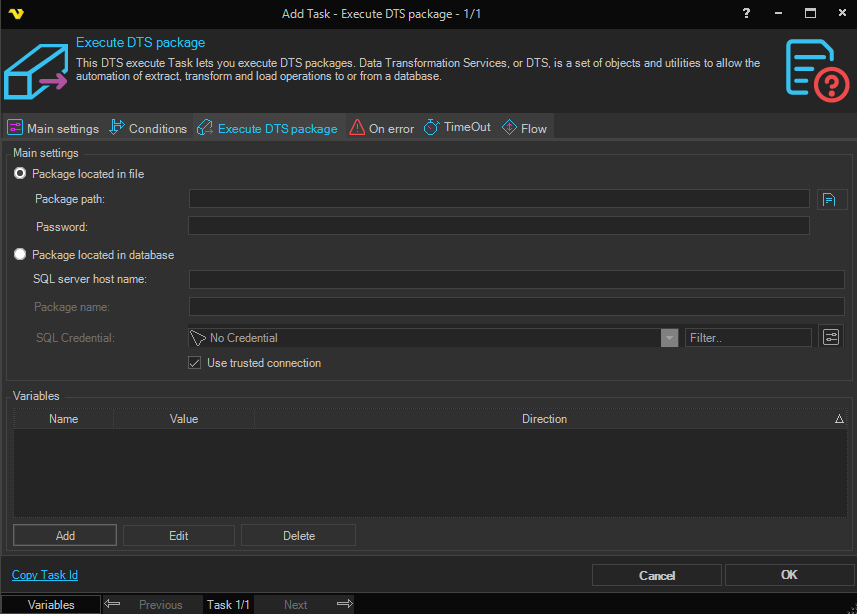Image resolution: width=857 pixels, height=614 pixels.
Task: Toggle Use trusted connection checkbox
Action: click(195, 363)
